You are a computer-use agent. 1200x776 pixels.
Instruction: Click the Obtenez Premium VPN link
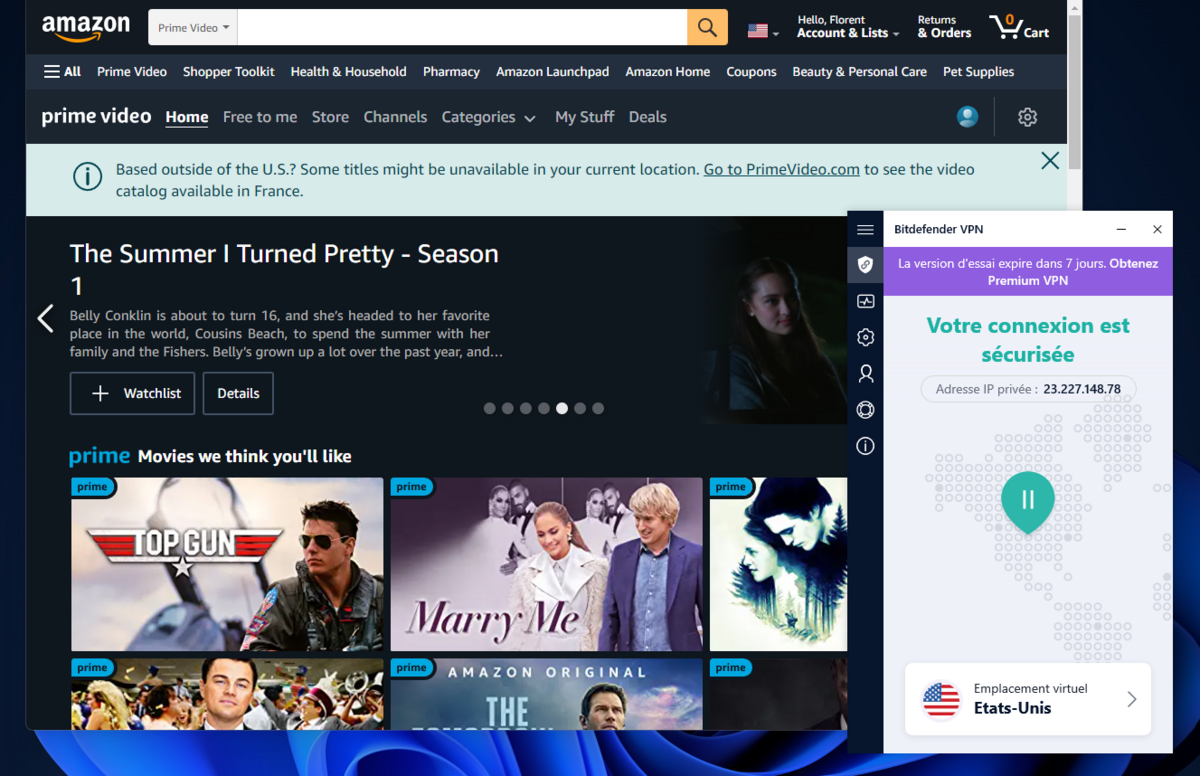[x=1072, y=272]
